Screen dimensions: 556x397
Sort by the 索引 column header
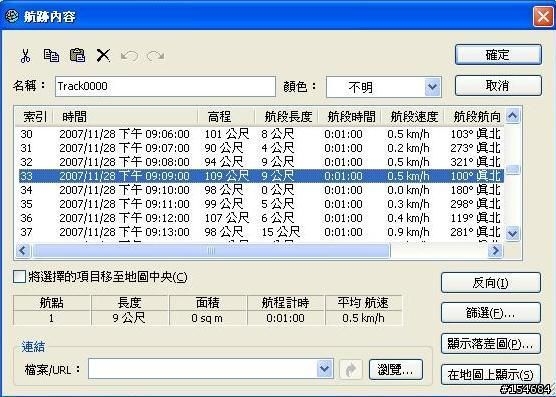[35, 117]
